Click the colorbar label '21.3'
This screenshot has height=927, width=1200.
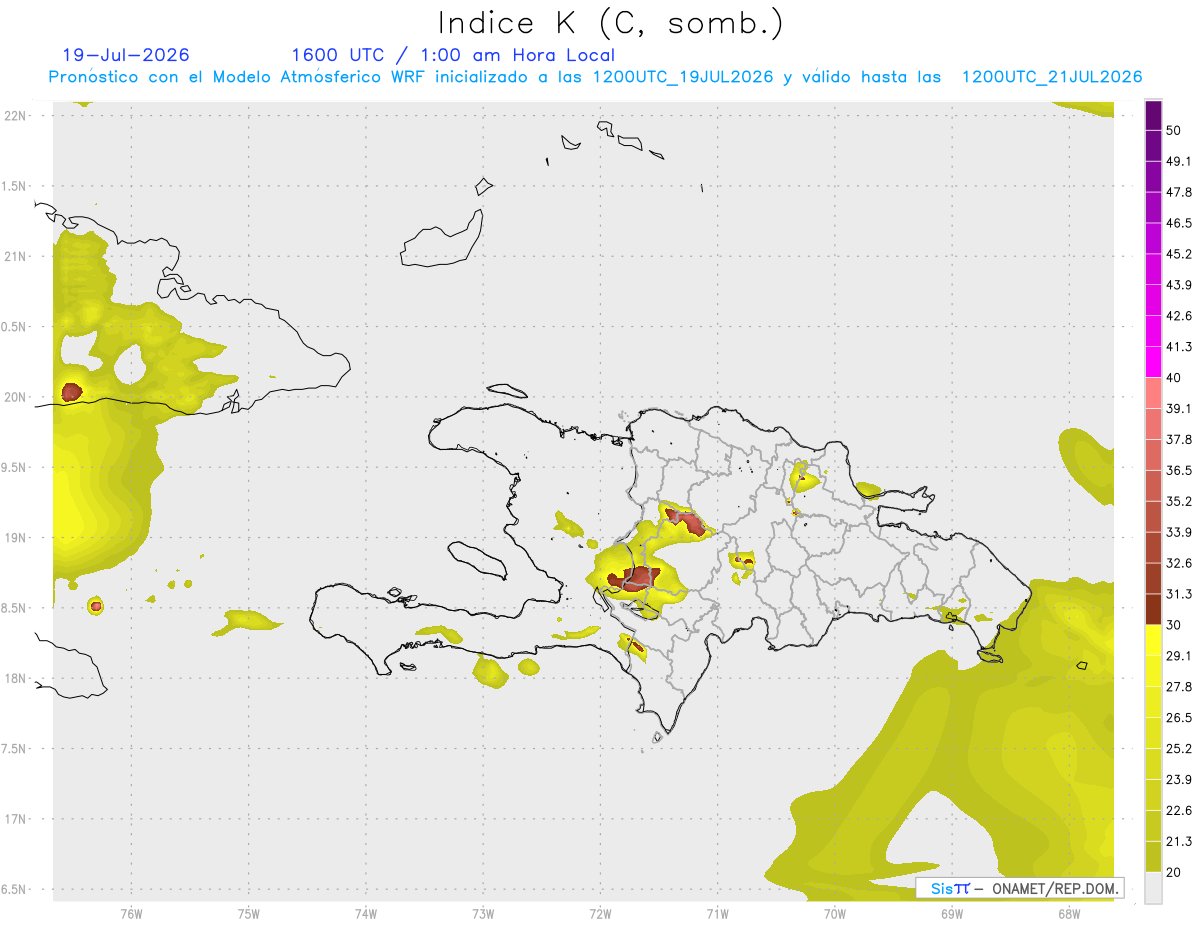pos(1179,841)
